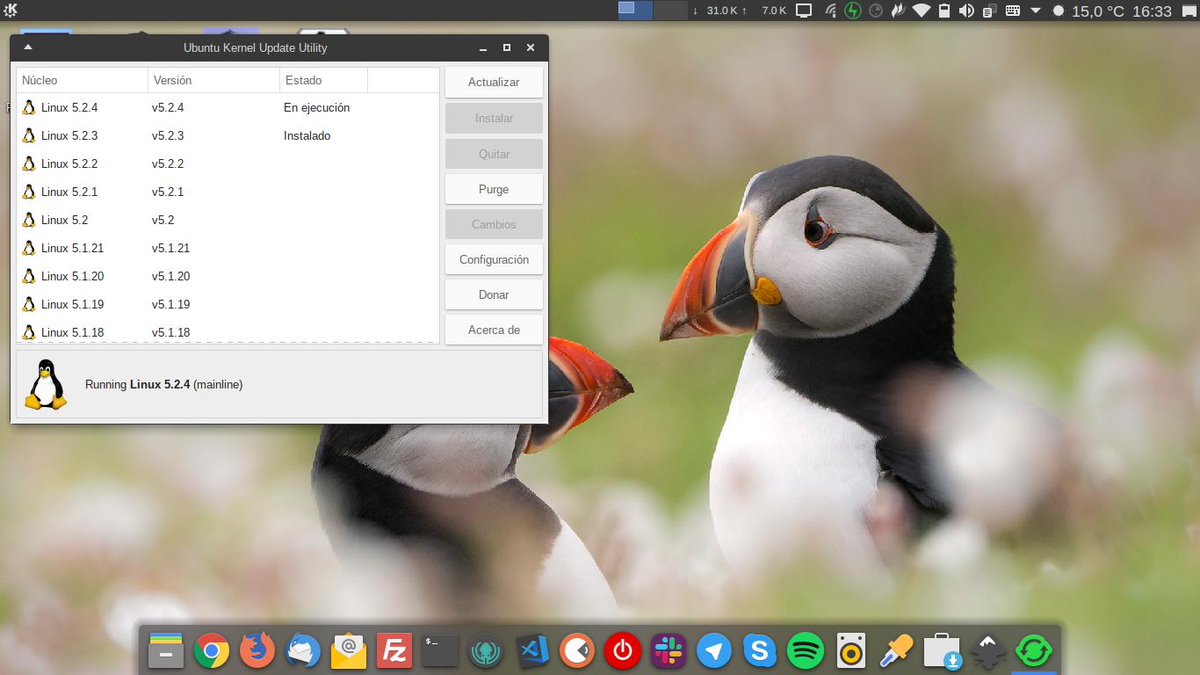
Task: Switch to the second virtual desktop pager
Action: click(x=670, y=10)
